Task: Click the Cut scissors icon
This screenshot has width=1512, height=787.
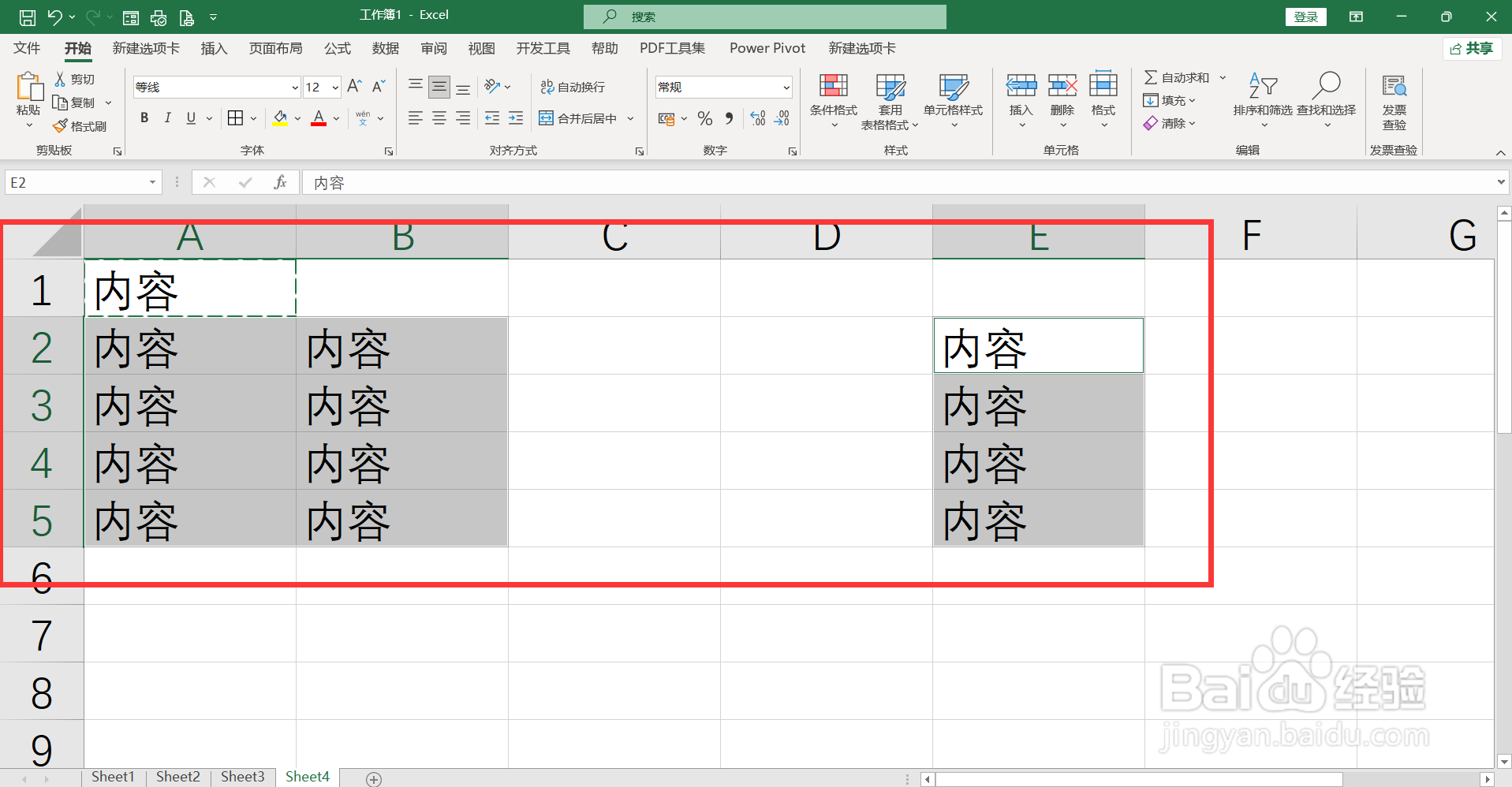Action: tap(60, 79)
